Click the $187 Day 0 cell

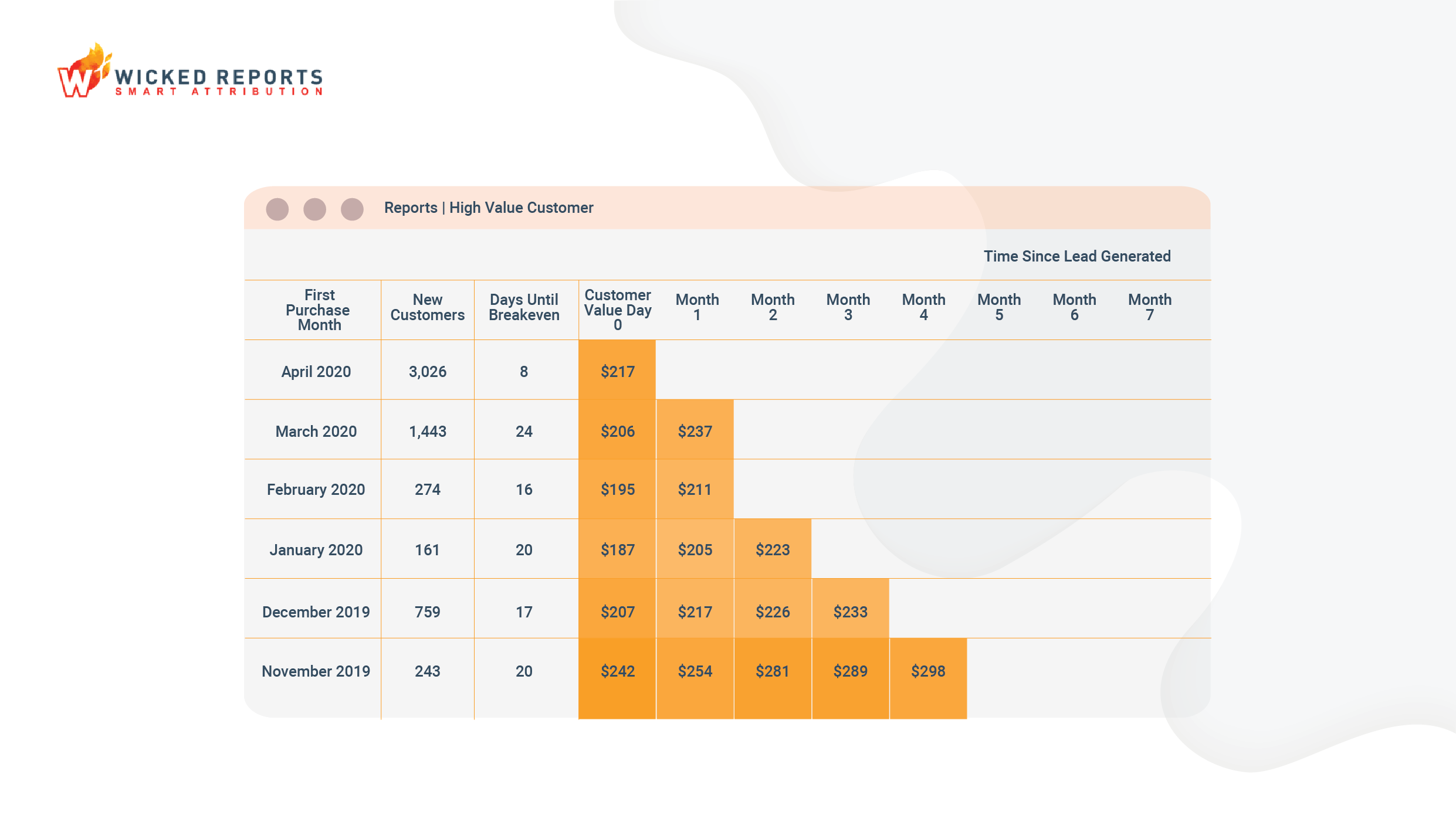click(617, 549)
